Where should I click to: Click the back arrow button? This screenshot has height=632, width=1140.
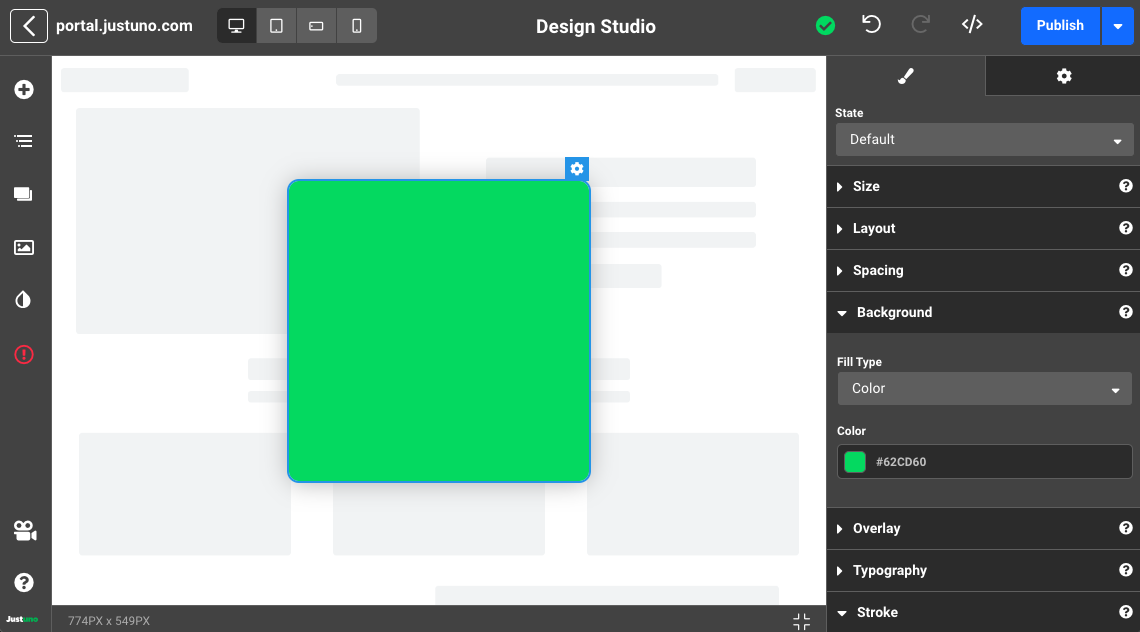tap(29, 26)
